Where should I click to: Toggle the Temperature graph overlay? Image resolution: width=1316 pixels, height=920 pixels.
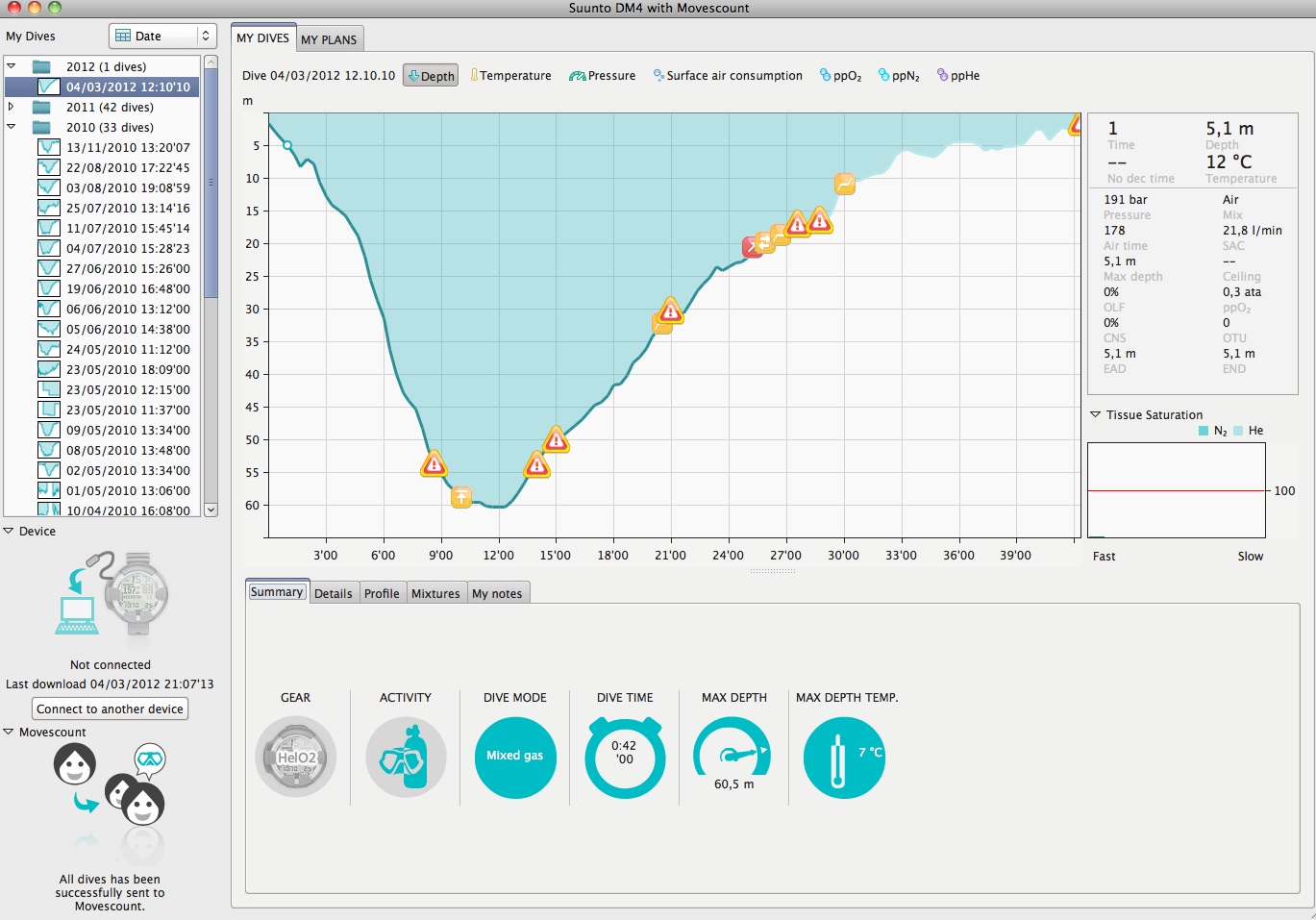[510, 76]
